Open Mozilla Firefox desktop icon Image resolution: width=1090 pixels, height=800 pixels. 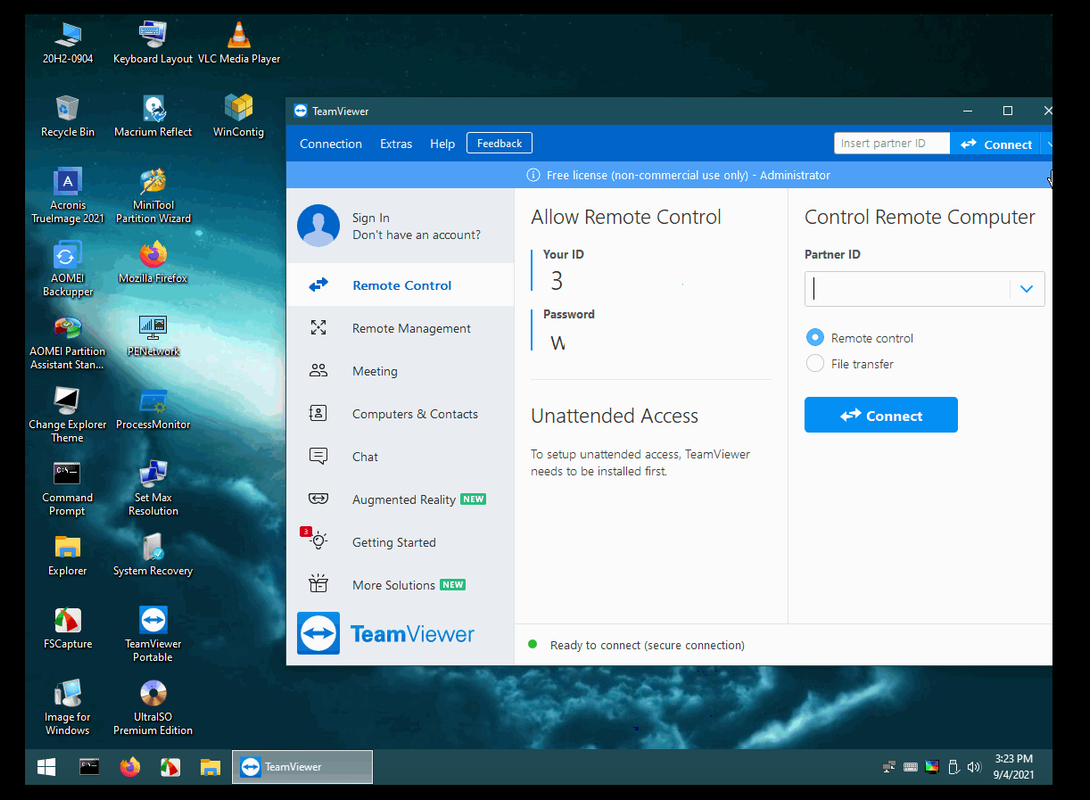[x=153, y=263]
